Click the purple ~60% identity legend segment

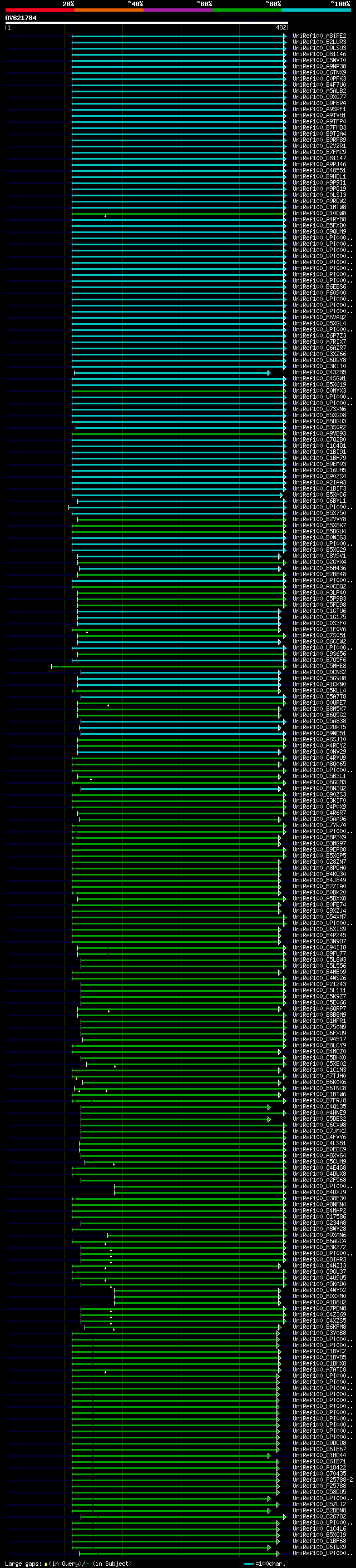179,10
